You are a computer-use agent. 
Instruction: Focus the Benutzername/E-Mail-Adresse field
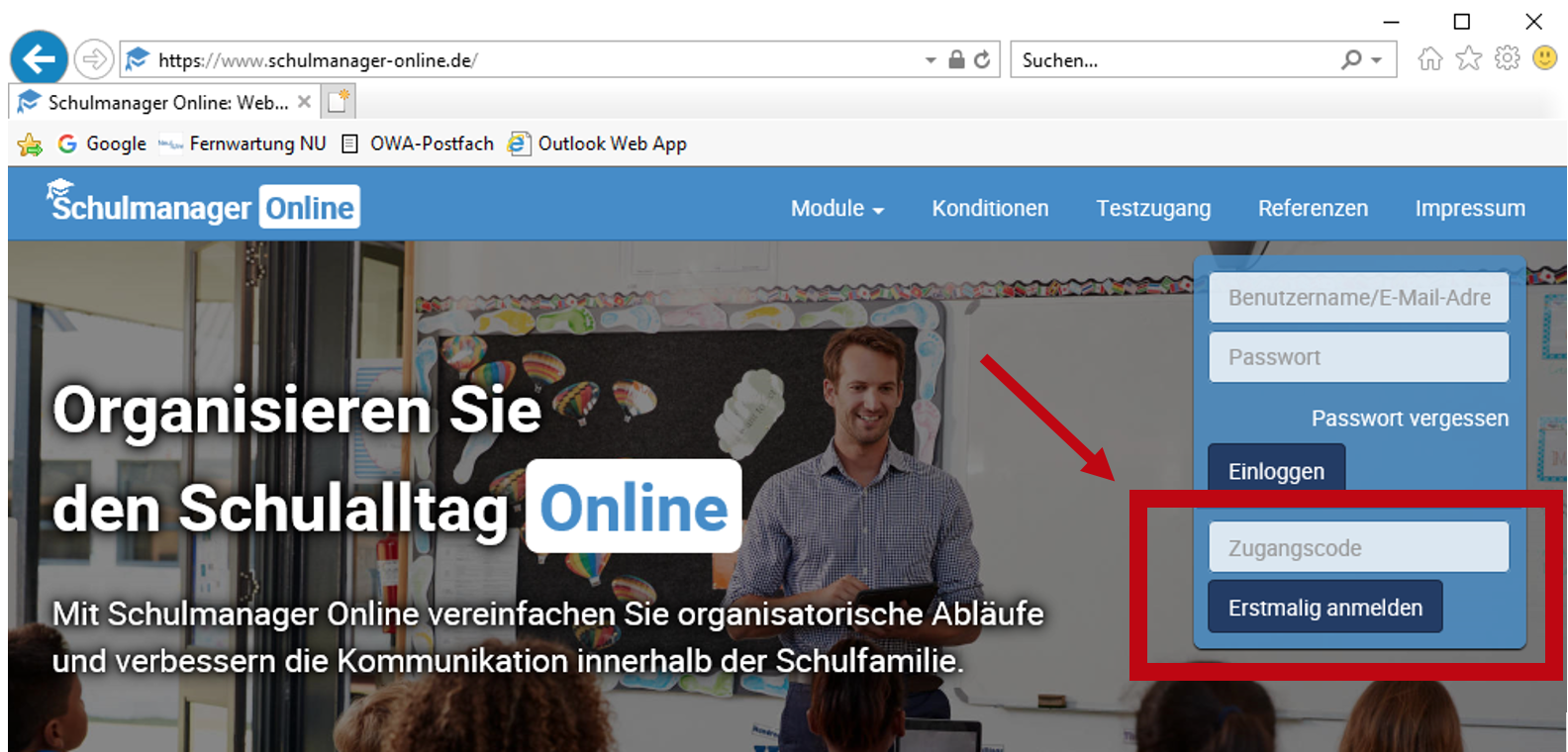pyautogui.click(x=1358, y=297)
